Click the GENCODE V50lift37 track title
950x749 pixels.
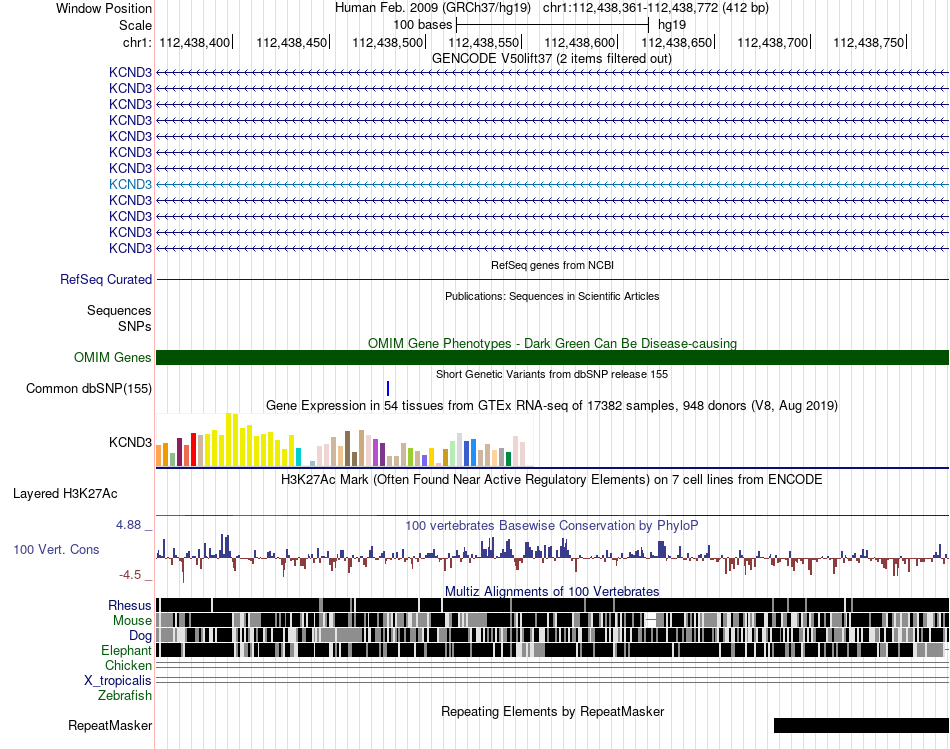[x=552, y=59]
